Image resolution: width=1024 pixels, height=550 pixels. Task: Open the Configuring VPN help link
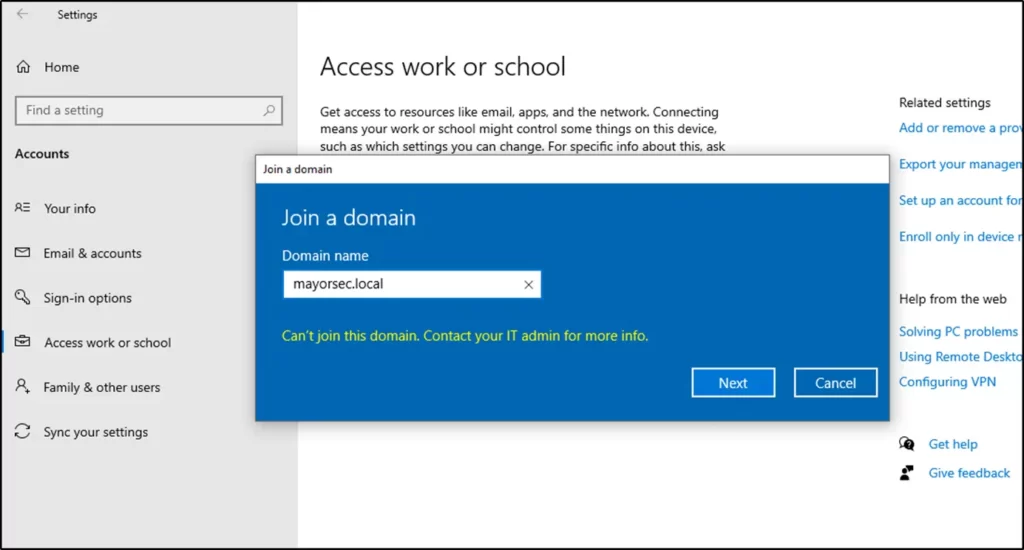point(947,382)
